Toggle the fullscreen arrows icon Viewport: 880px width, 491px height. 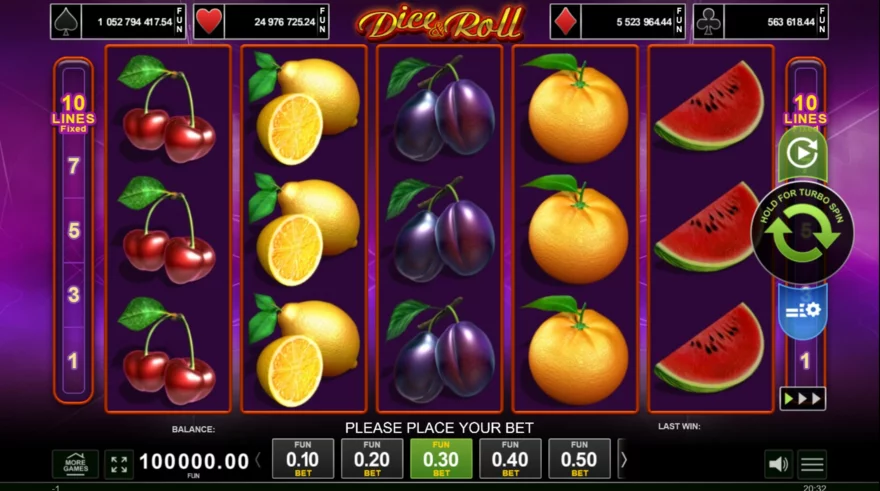[x=119, y=464]
